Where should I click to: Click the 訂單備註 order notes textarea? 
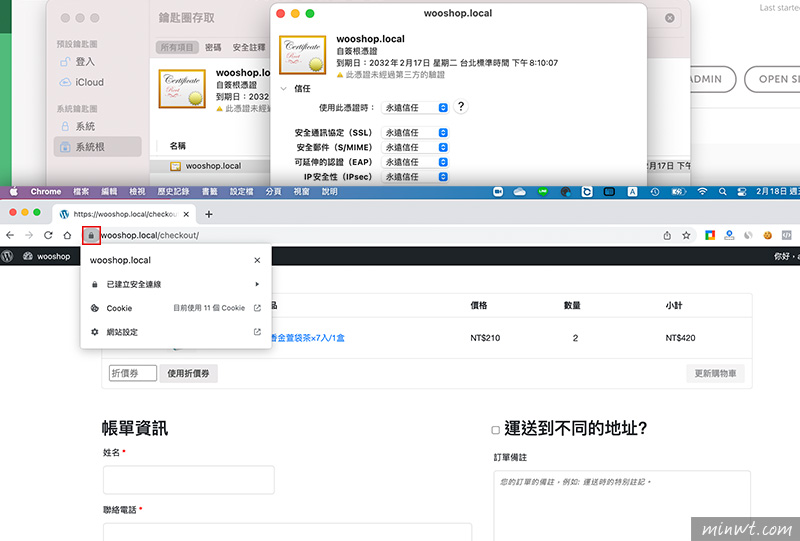pos(622,505)
